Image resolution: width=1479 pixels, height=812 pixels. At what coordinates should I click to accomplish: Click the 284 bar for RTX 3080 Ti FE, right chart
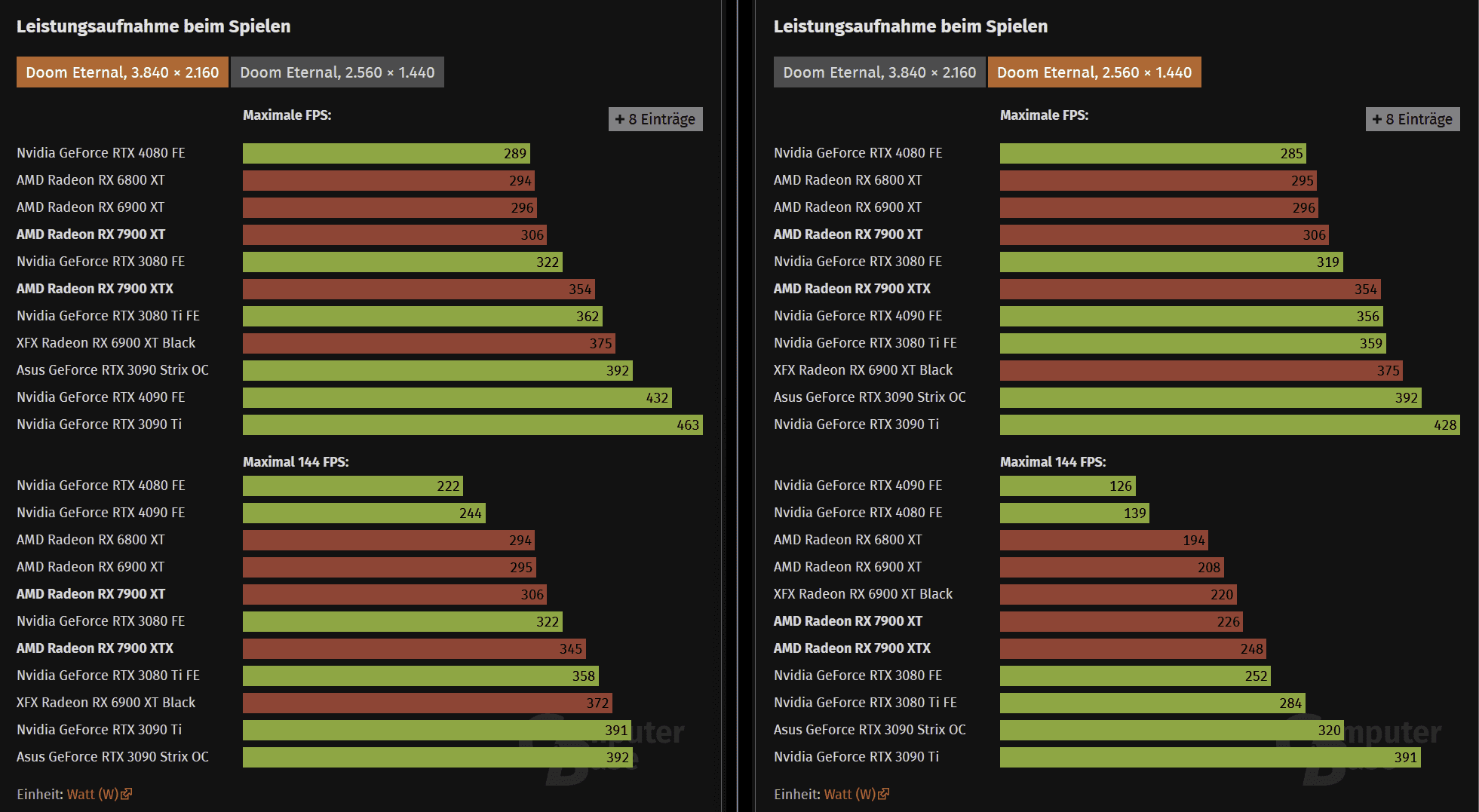[x=1153, y=703]
